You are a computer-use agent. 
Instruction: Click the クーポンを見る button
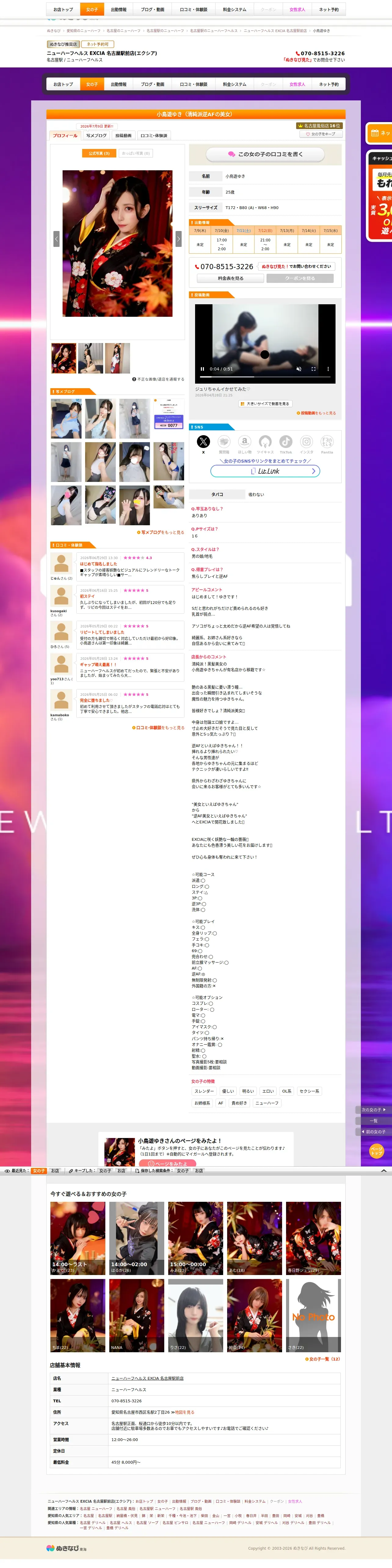pos(300,278)
